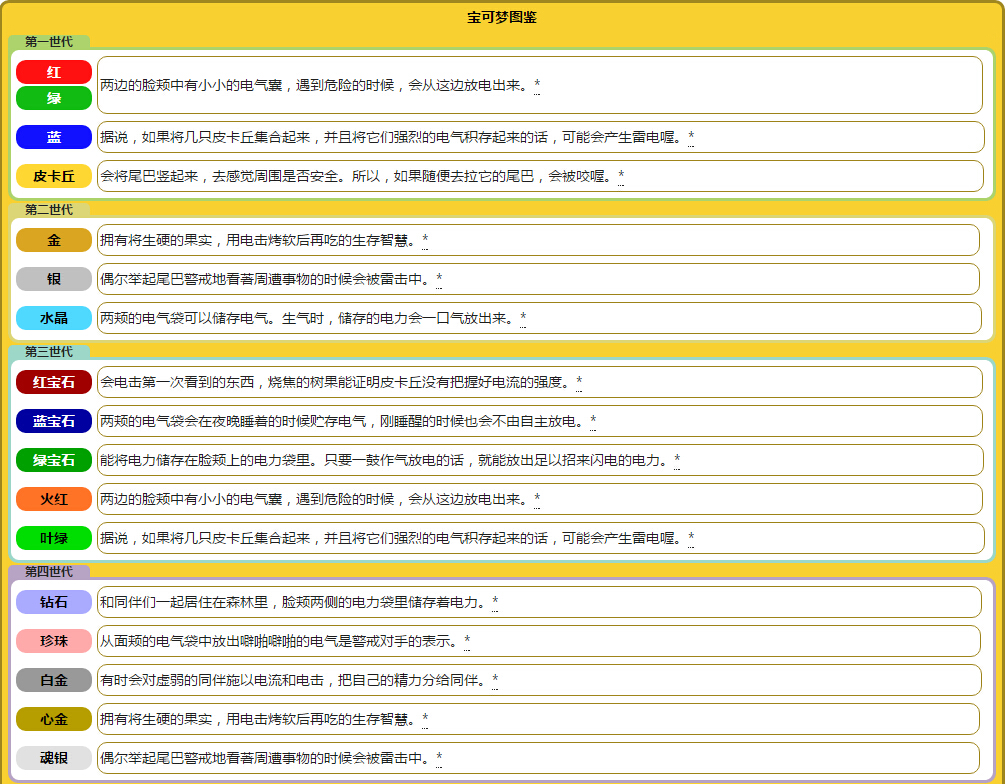Viewport: 1006px width, 784px height.
Task: Open the 蓝 version link
Action: (x=54, y=137)
